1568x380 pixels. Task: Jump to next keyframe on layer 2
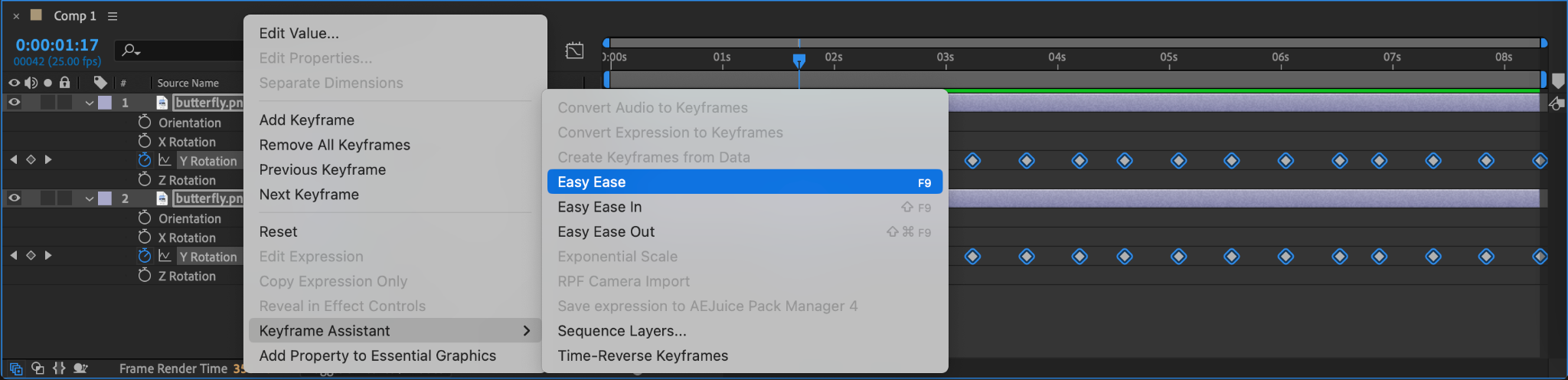tap(48, 255)
